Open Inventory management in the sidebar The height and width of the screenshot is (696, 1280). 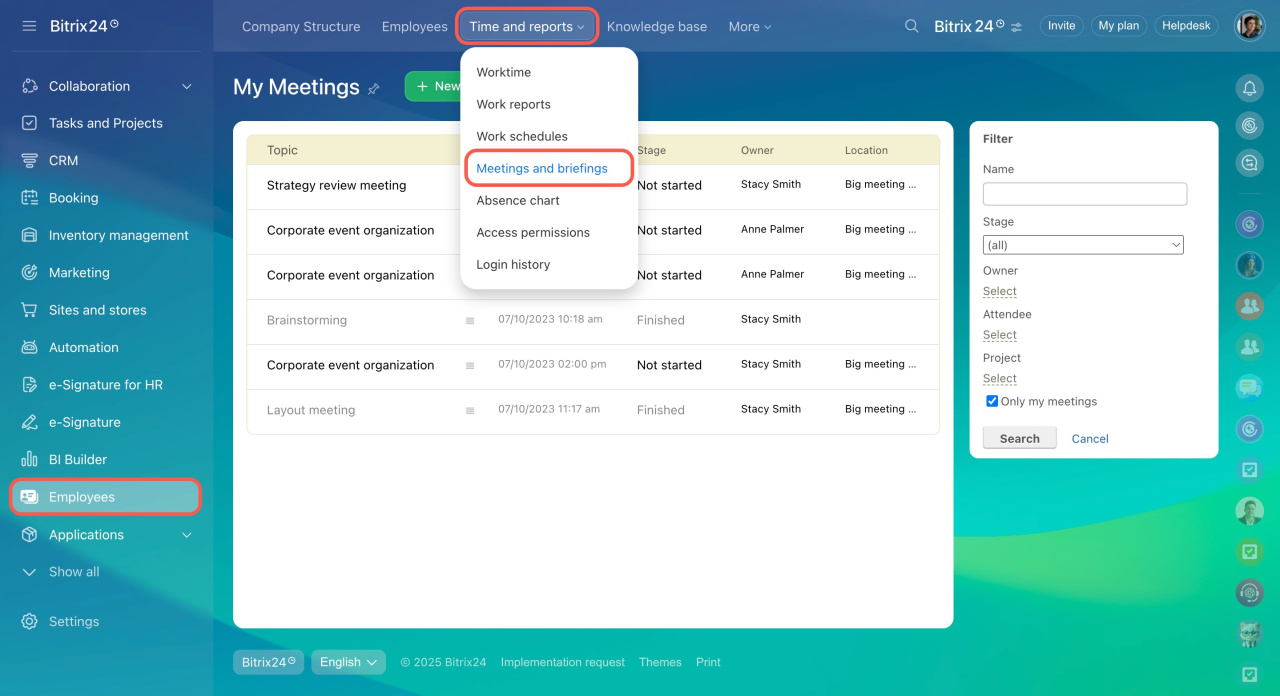pos(118,235)
